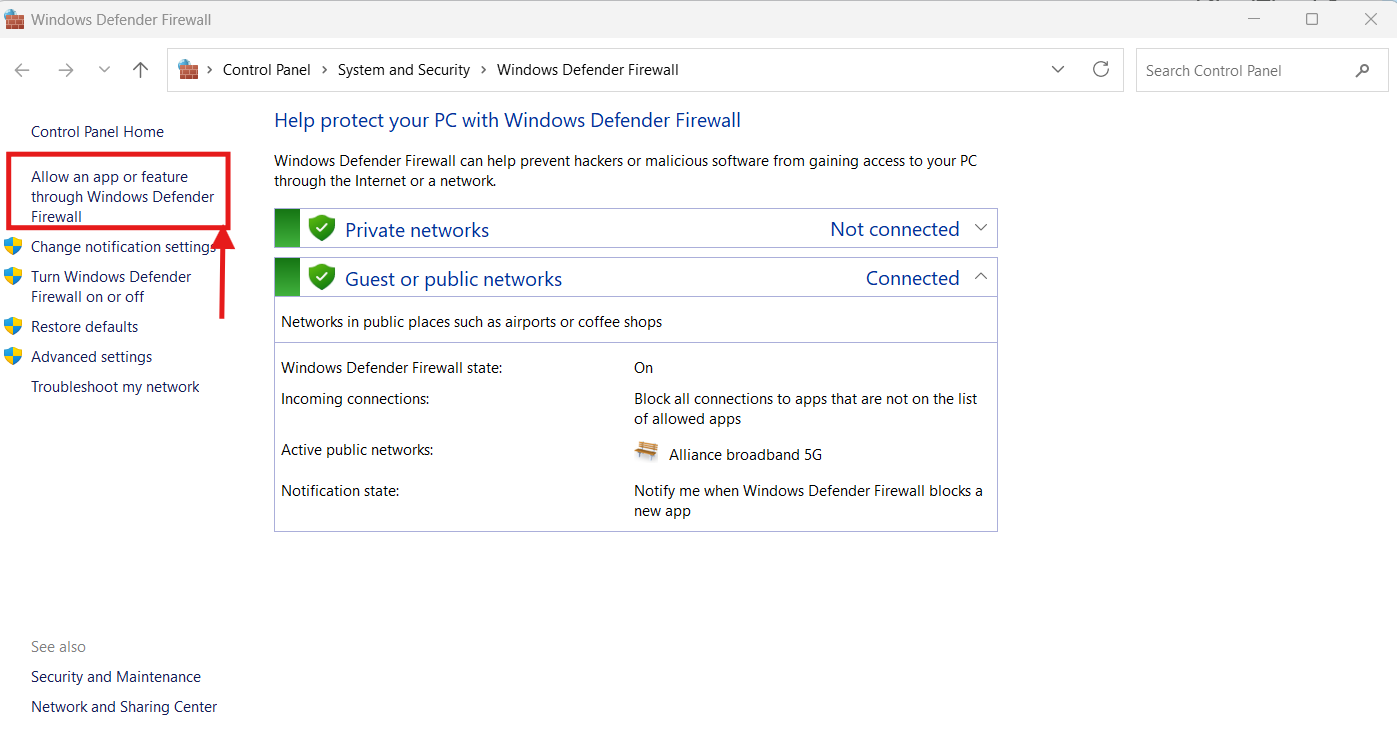This screenshot has height=737, width=1397.
Task: Click the green shield checkmark on Private networks
Action: 321,228
